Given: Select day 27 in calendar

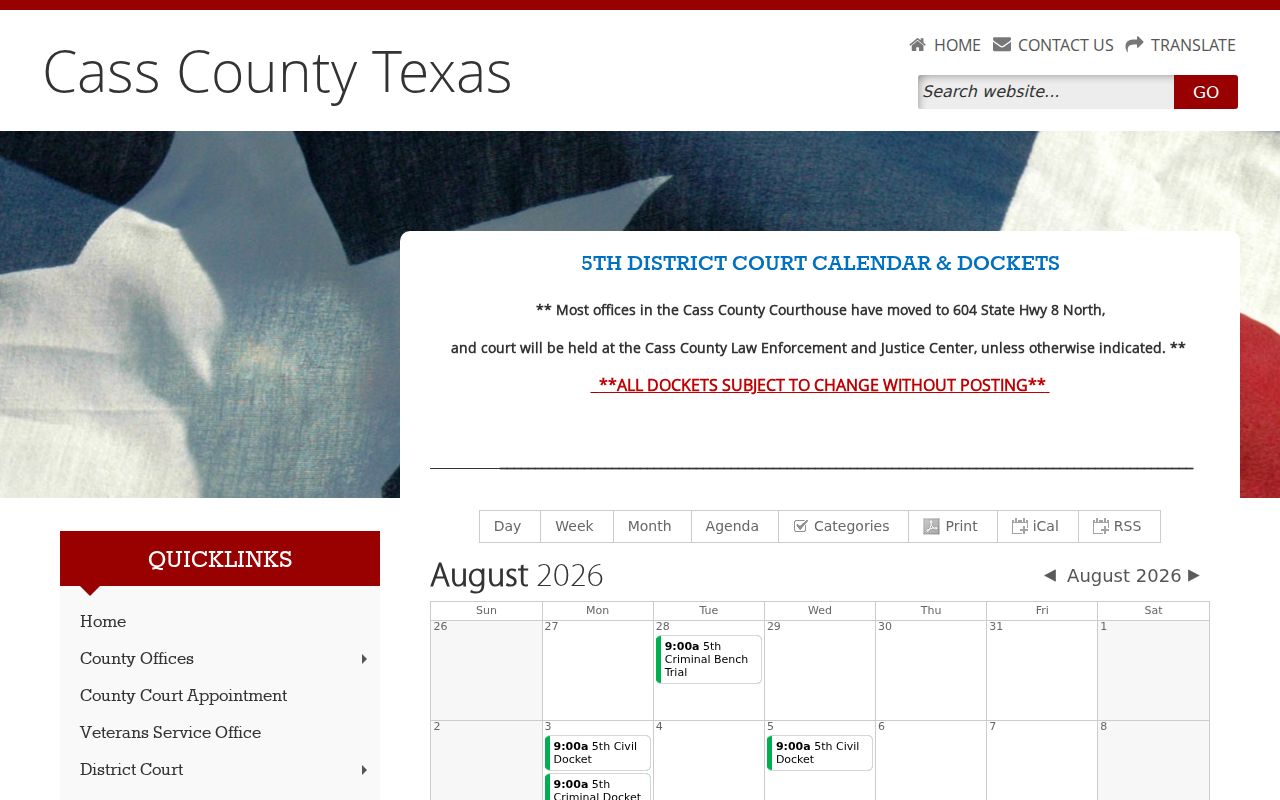Looking at the screenshot, I should (551, 627).
